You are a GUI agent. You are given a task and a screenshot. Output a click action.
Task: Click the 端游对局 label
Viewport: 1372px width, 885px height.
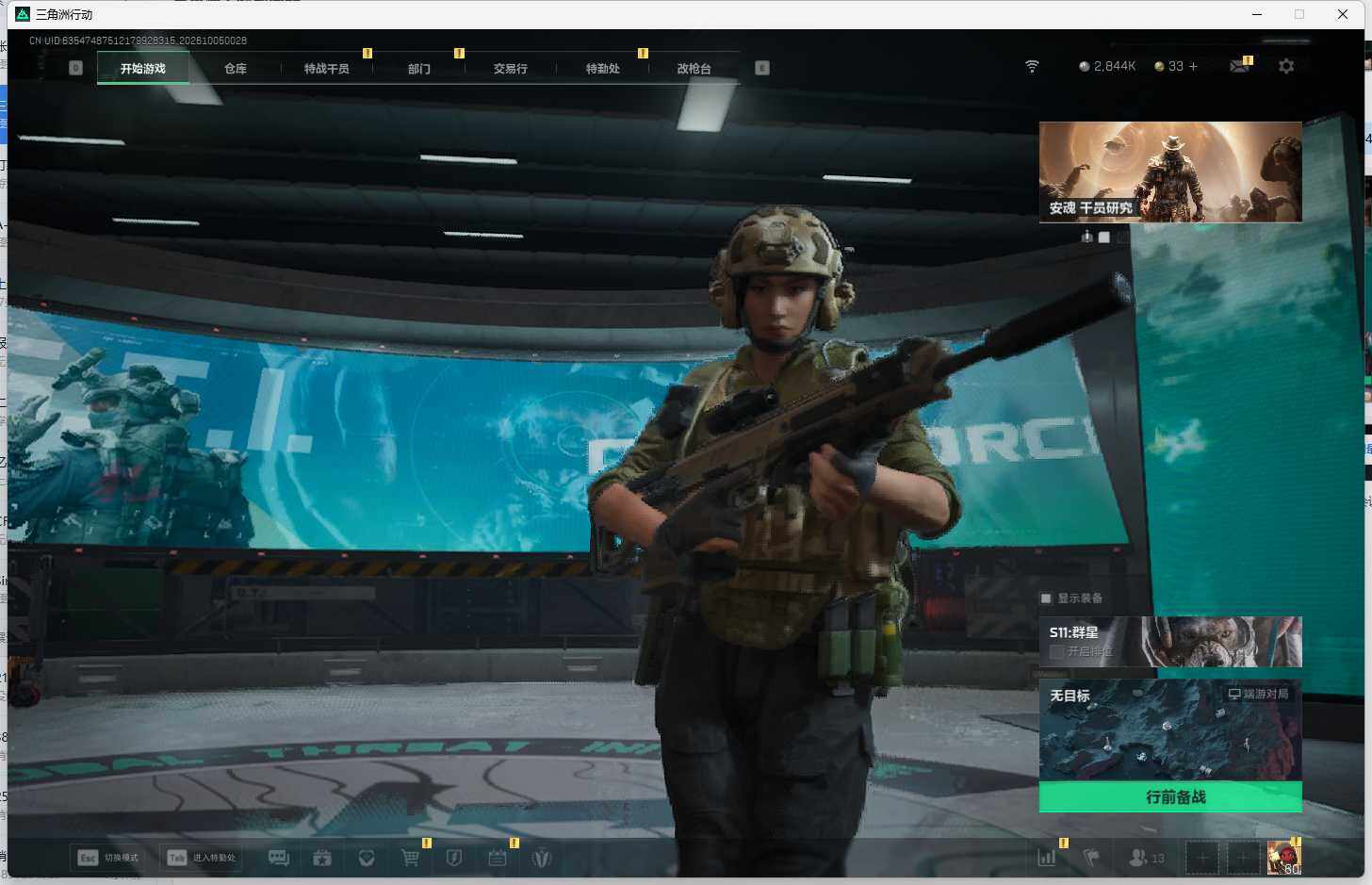click(1258, 694)
